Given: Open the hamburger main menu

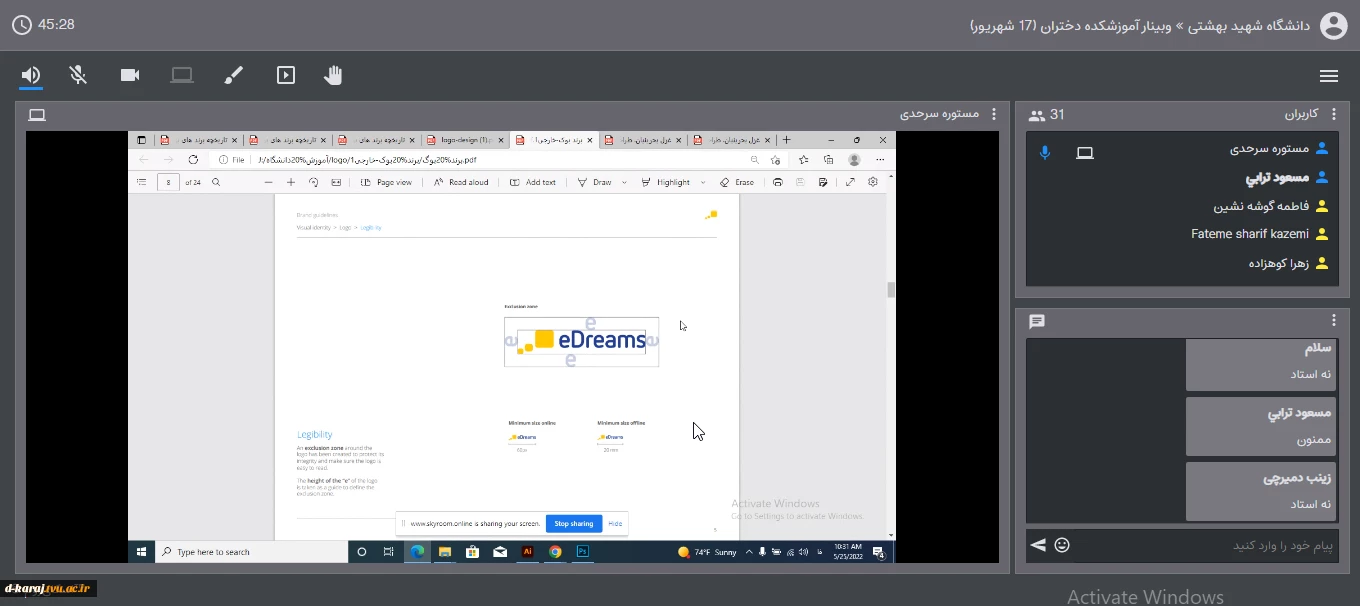Looking at the screenshot, I should pyautogui.click(x=1329, y=76).
